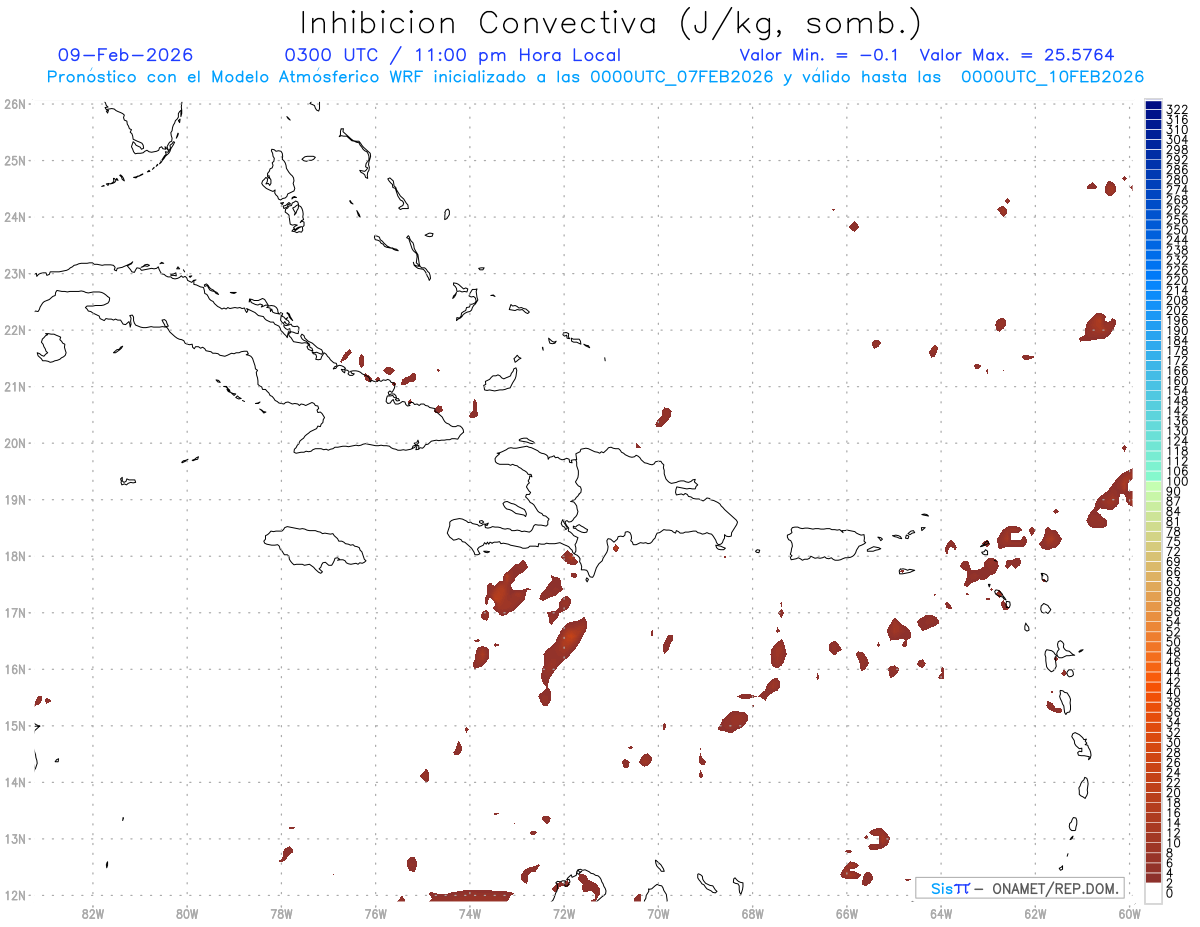Click the 'SisTT - ONAMET/REP.DOM.' credit box
The height and width of the screenshot is (927, 1200).
[x=1019, y=888]
